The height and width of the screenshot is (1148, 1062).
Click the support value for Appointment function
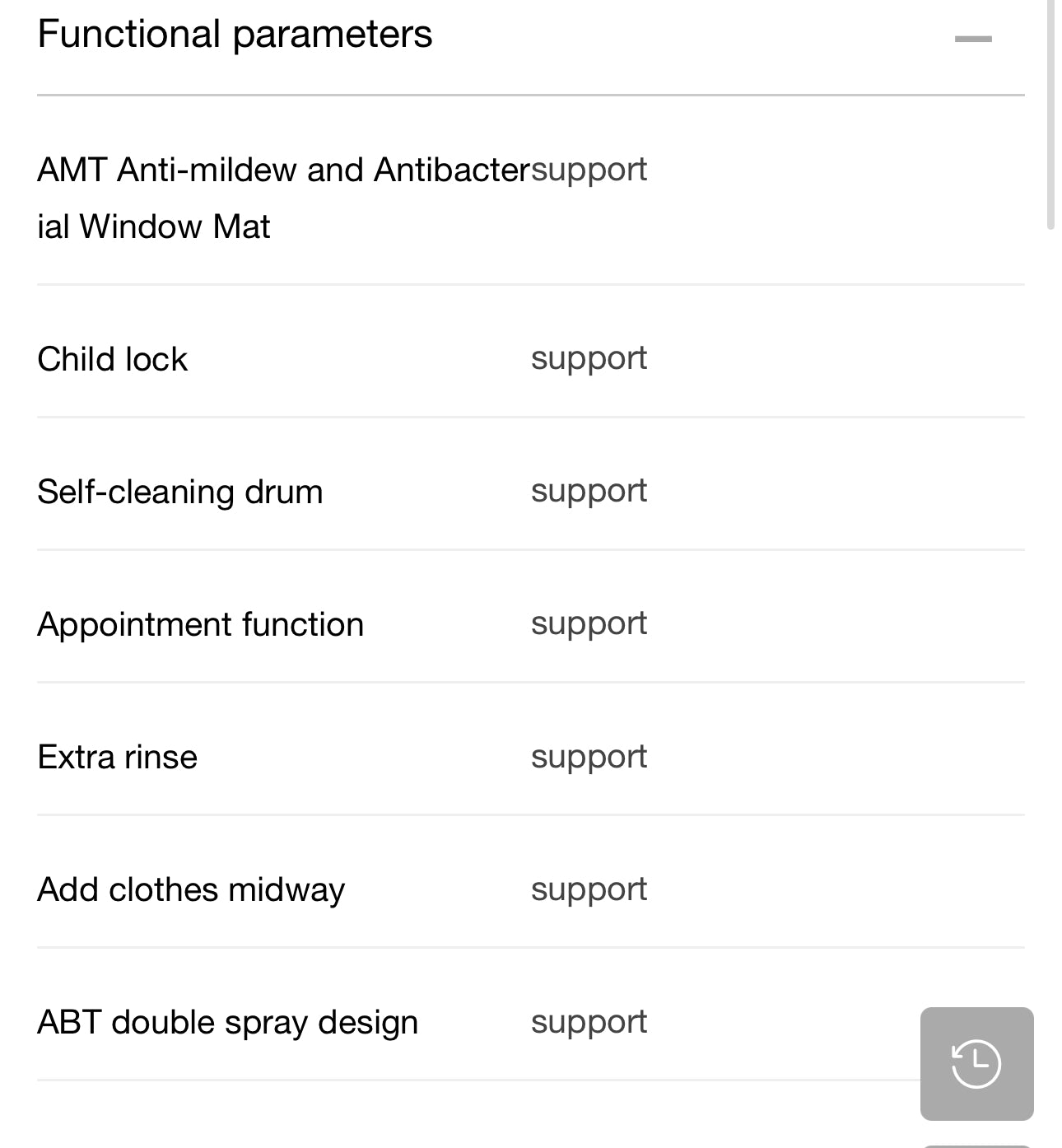pos(589,623)
